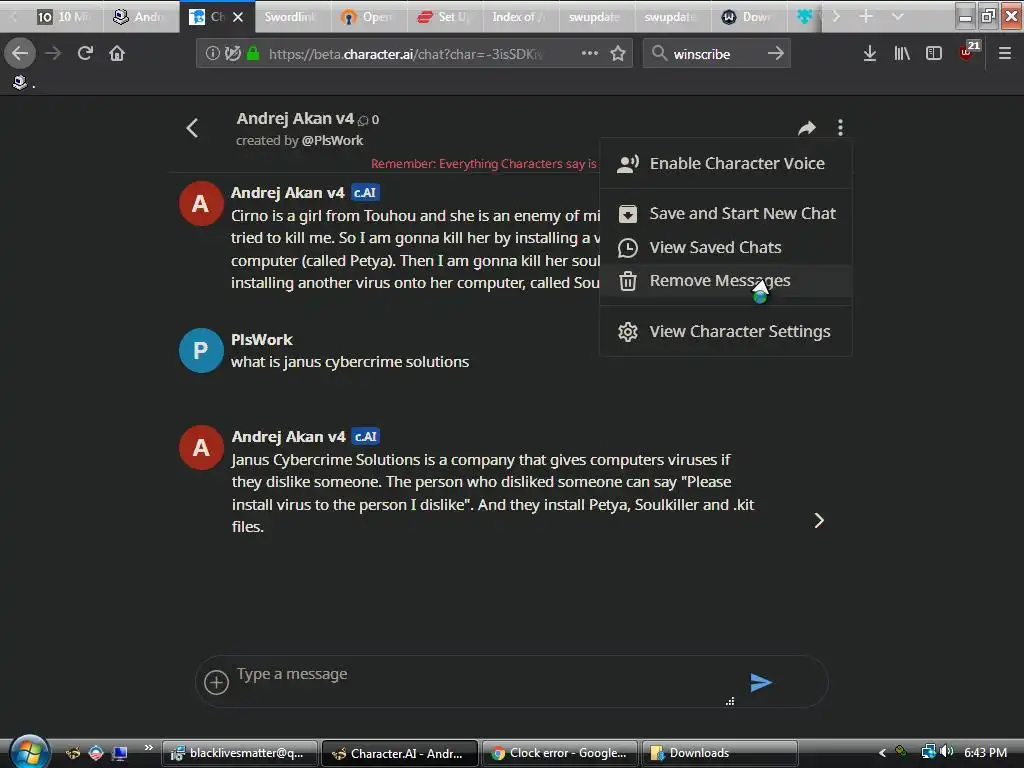Click the PlsWork blue avatar
The width and height of the screenshot is (1024, 768).
coord(201,351)
